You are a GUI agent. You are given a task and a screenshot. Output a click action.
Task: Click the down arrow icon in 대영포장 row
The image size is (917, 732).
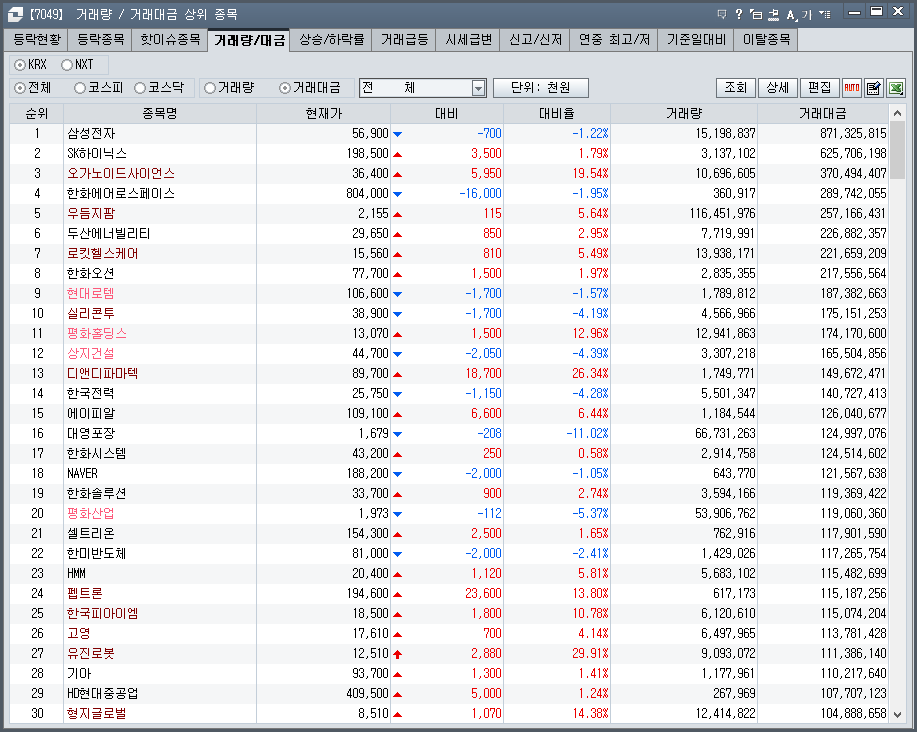pyautogui.click(x=398, y=434)
